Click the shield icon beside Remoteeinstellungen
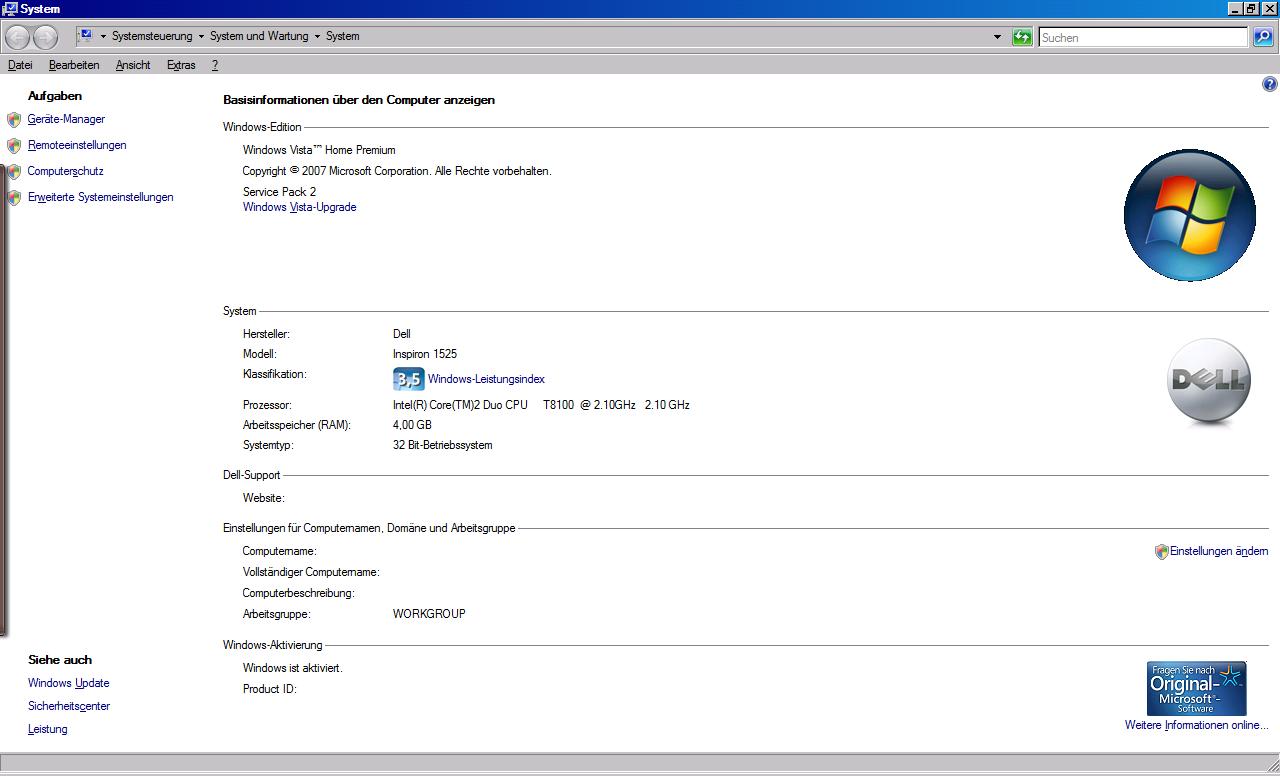This screenshot has height=776, width=1280. 14,146
